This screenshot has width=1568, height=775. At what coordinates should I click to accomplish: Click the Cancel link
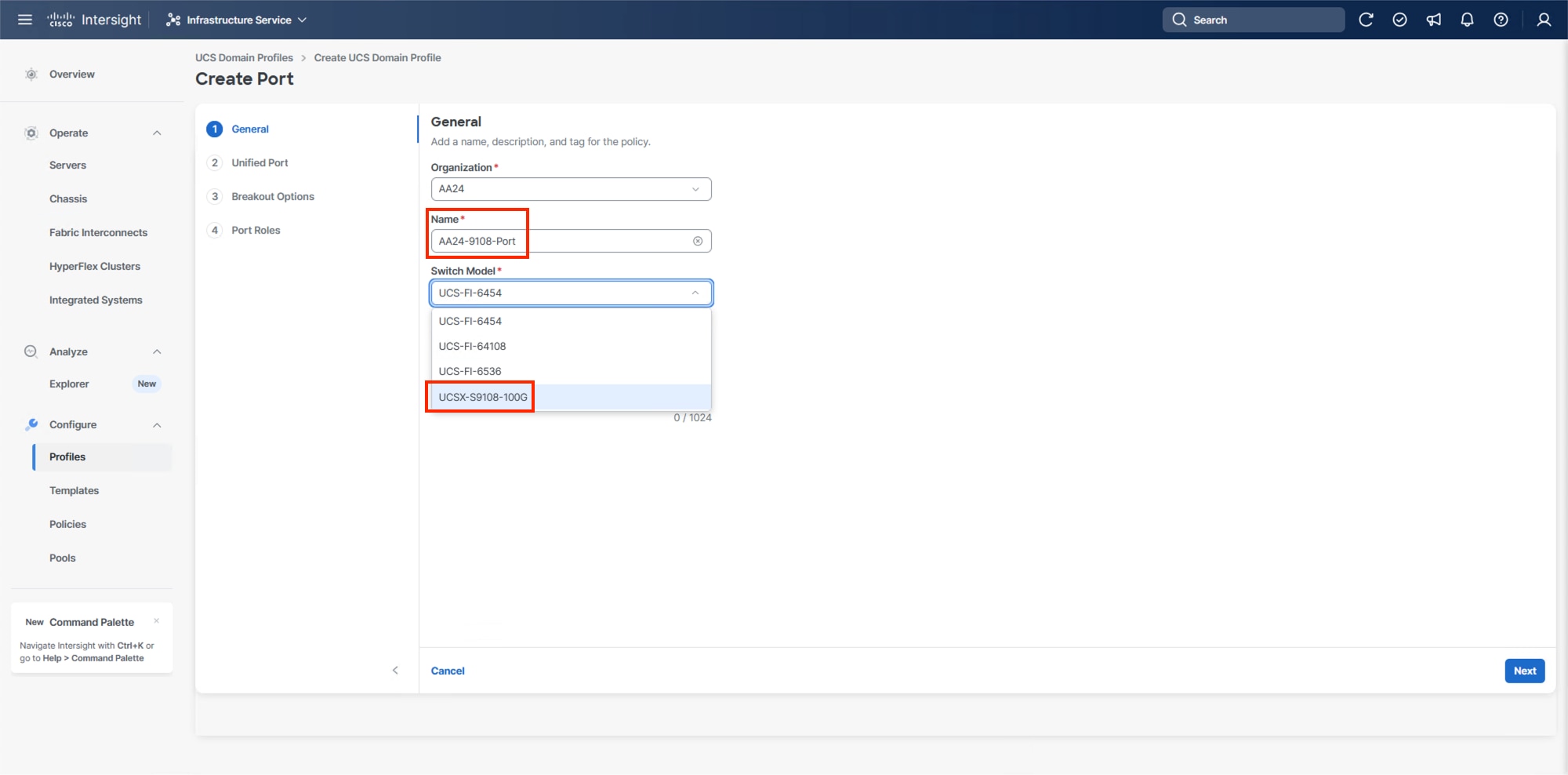pos(448,671)
